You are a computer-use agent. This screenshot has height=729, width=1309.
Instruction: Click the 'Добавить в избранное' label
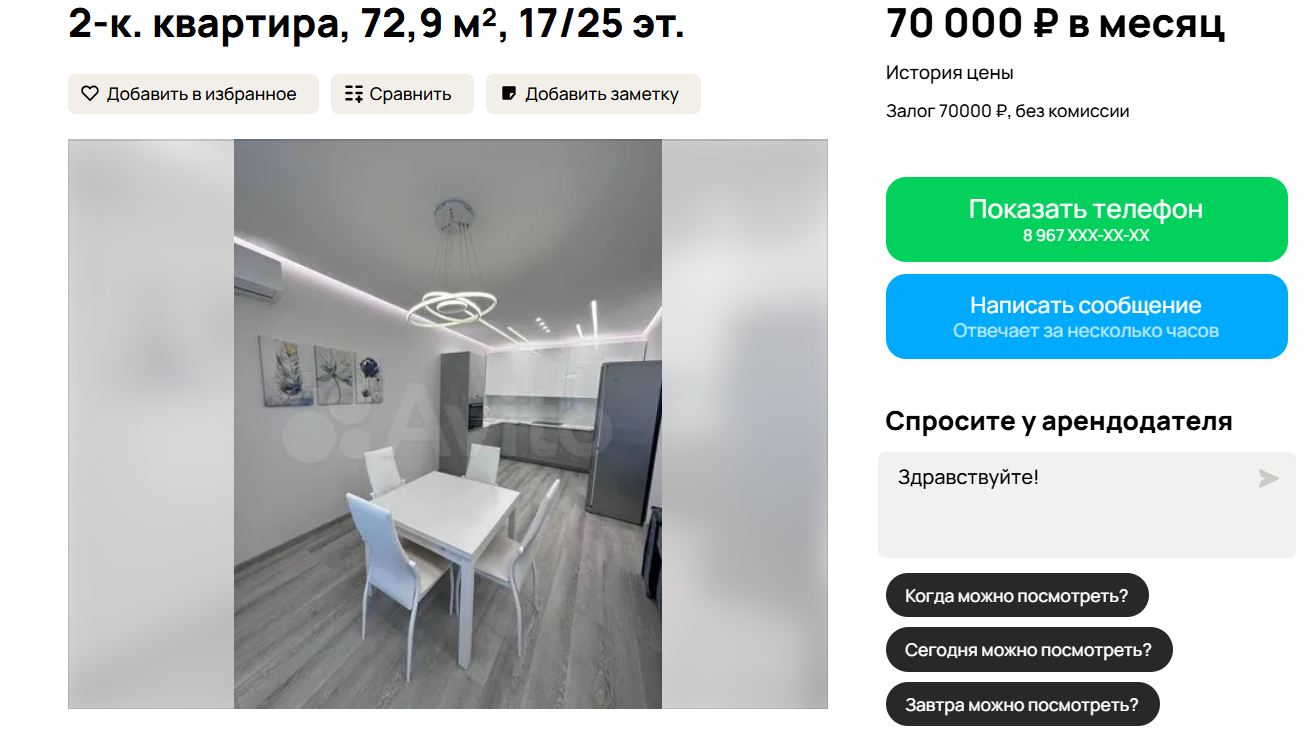tap(202, 94)
